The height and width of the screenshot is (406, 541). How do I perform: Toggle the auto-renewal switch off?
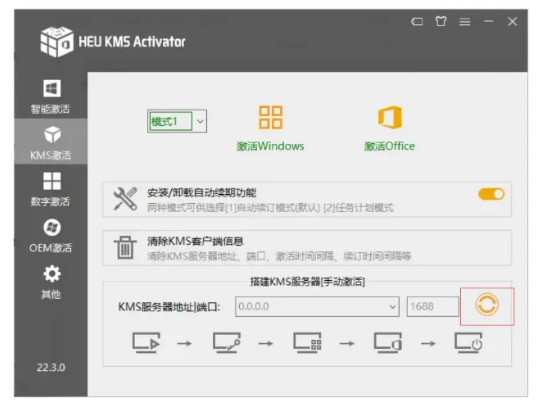[491, 194]
